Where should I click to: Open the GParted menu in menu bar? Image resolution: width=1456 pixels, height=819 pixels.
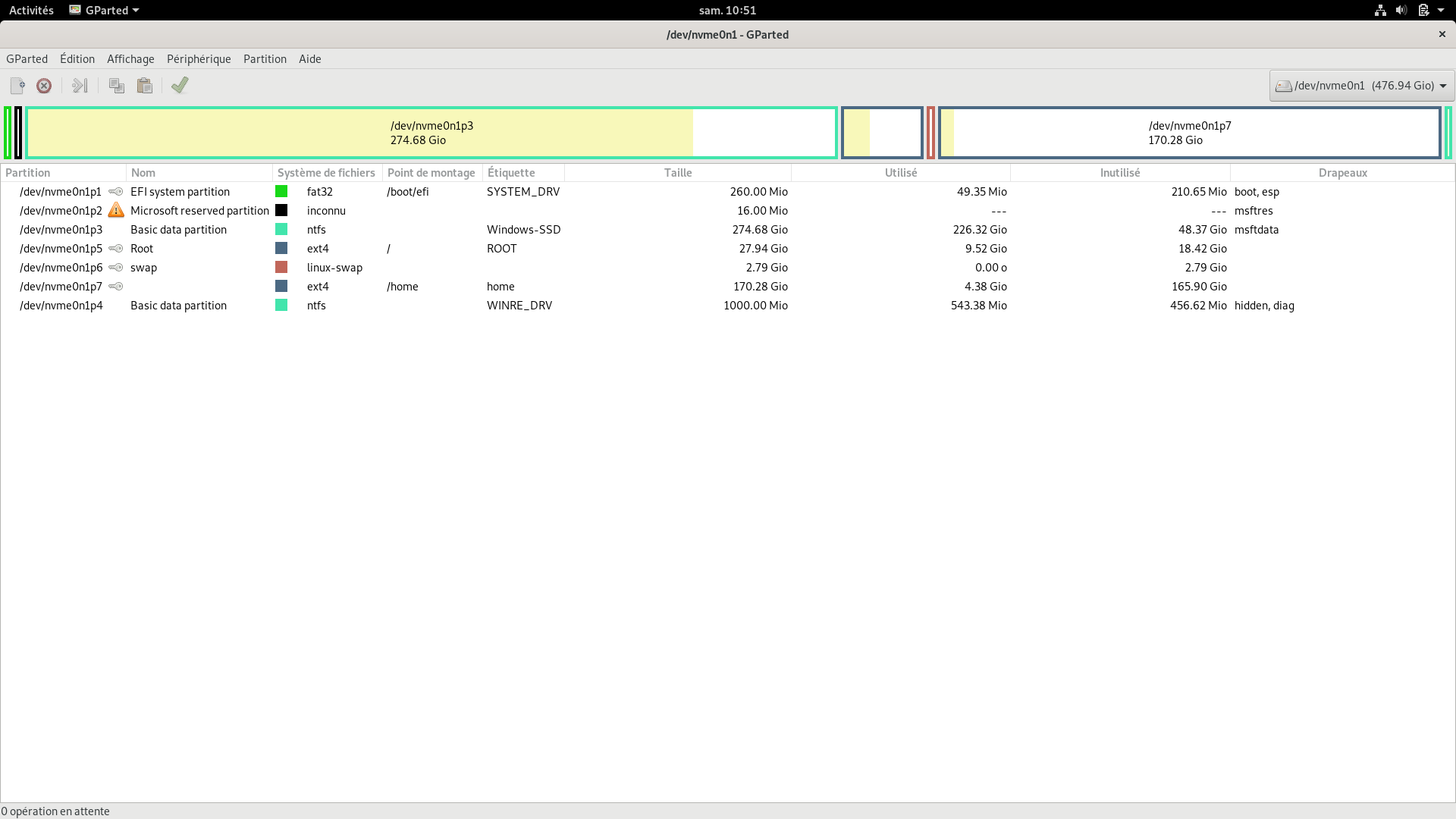[27, 58]
